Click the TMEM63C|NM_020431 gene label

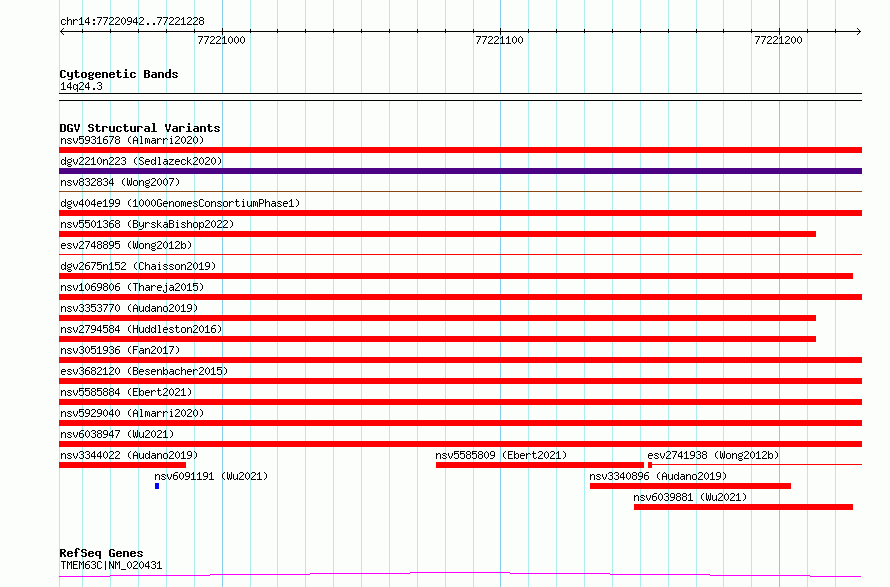click(111, 565)
